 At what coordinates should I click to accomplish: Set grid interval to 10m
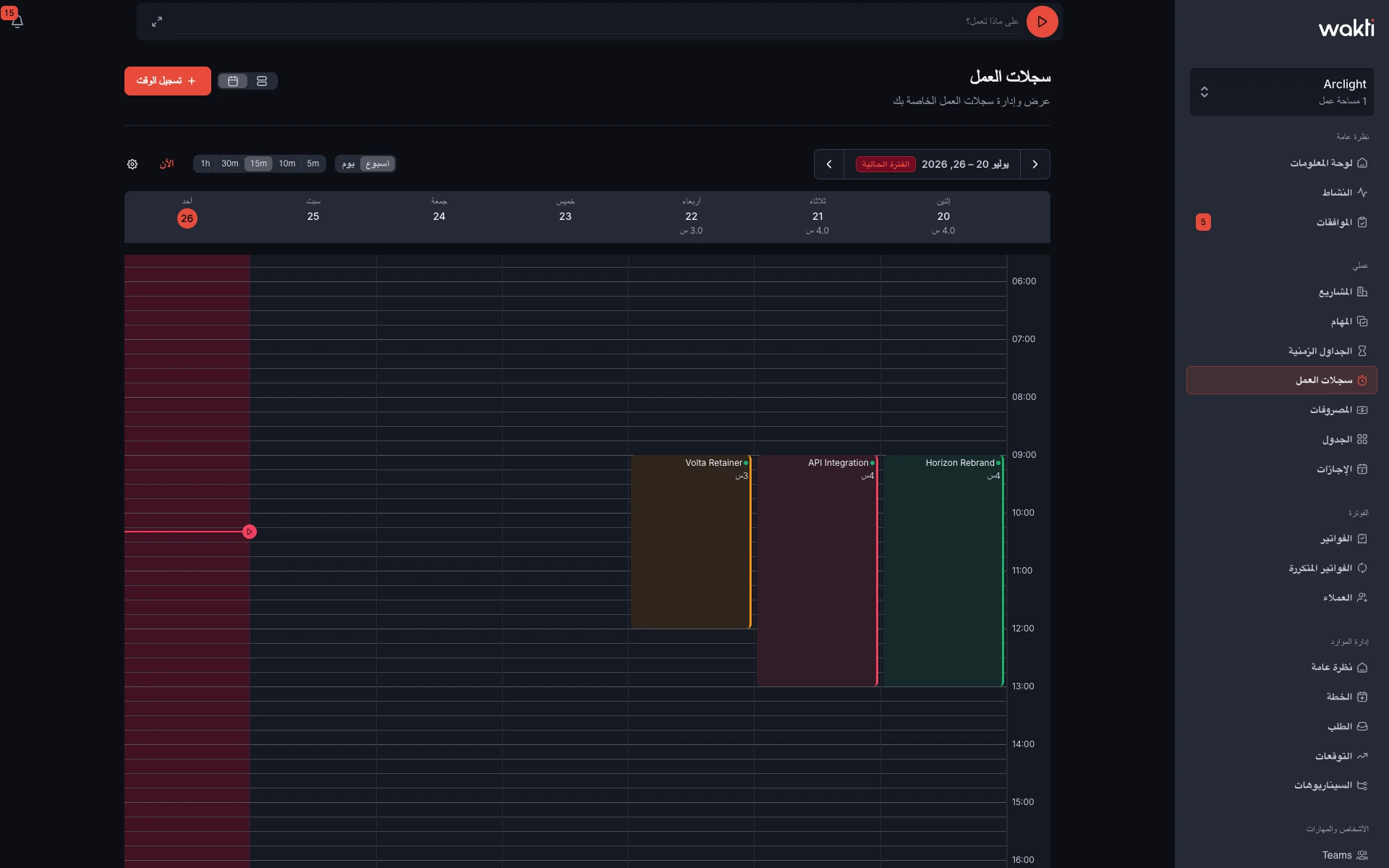pos(287,163)
